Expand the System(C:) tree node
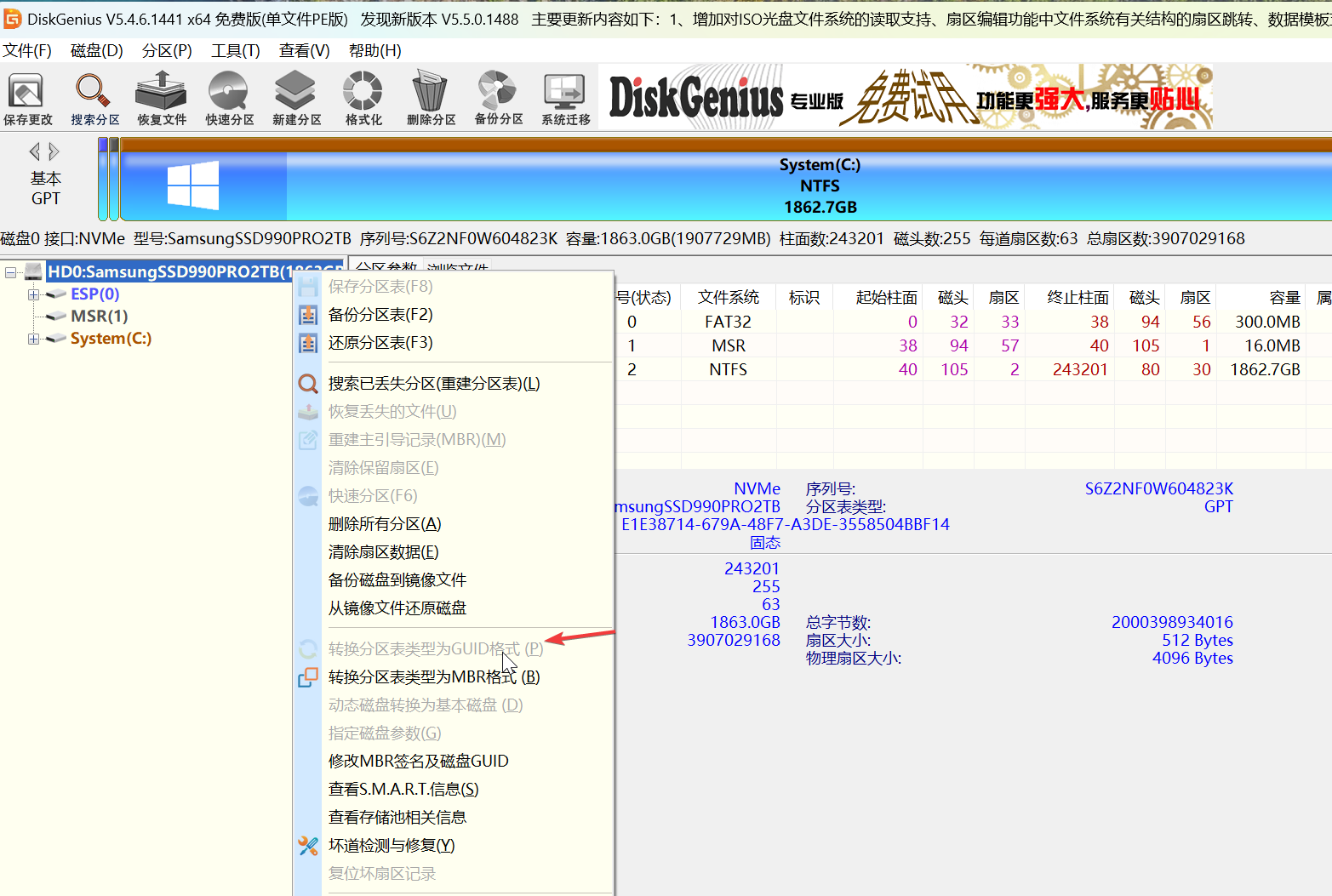The height and width of the screenshot is (896, 1332). (33, 339)
